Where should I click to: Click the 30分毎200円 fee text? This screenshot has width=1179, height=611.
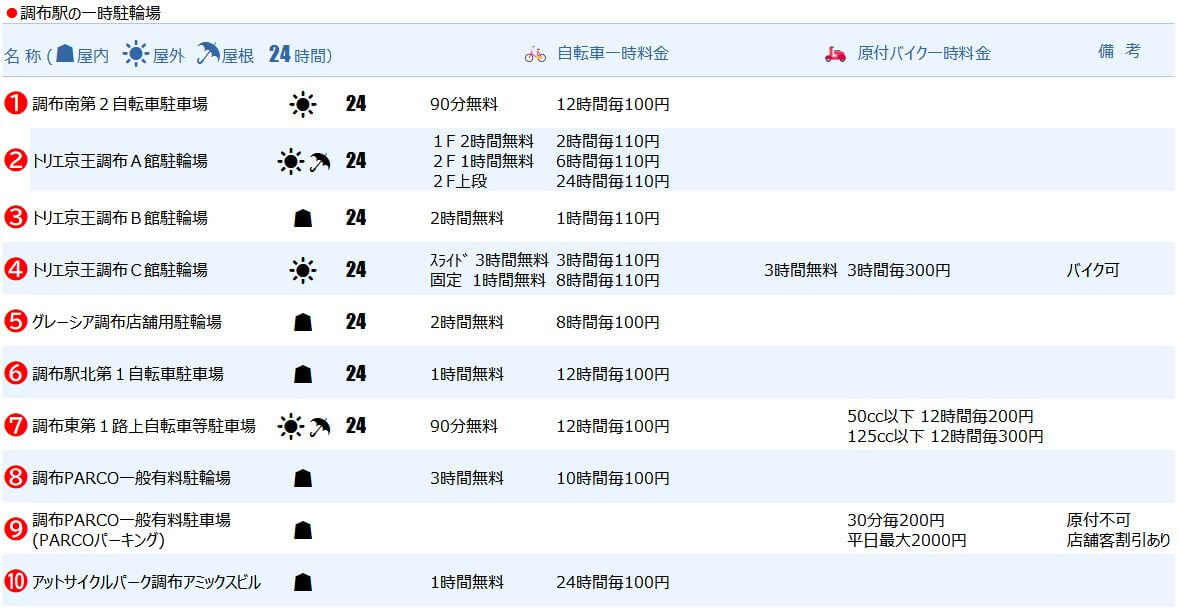click(896, 519)
